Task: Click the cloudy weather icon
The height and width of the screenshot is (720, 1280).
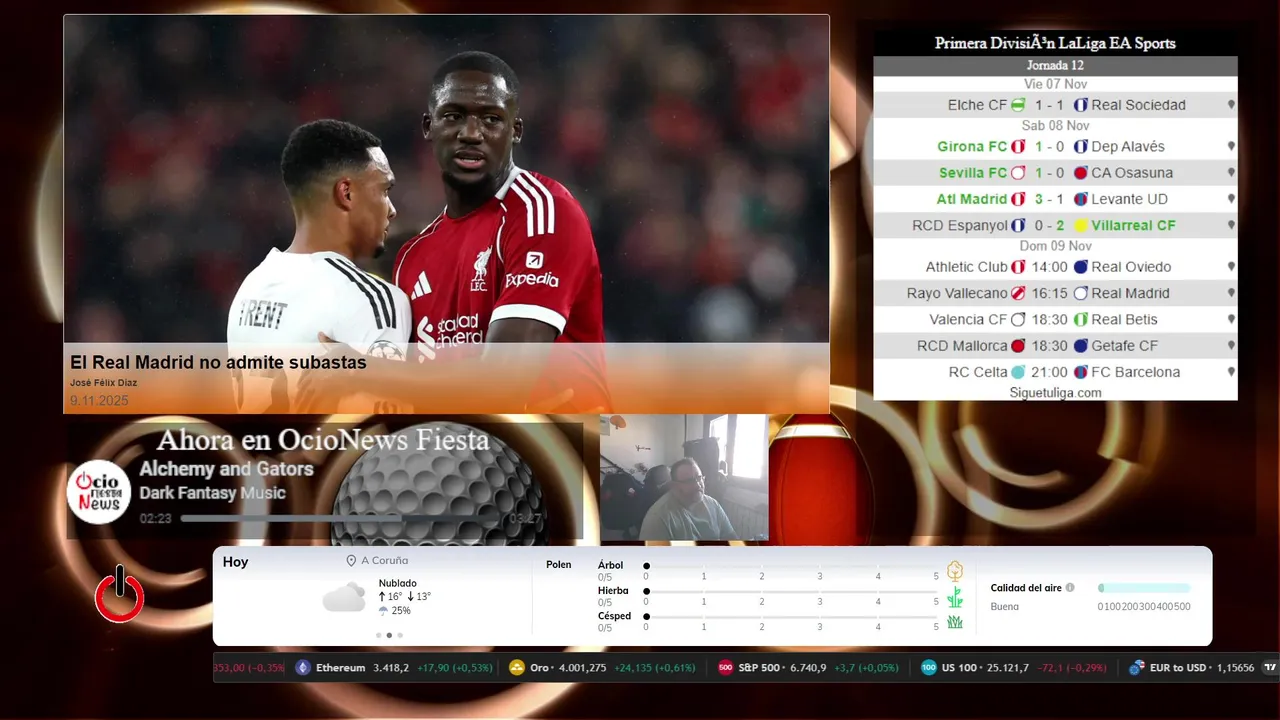Action: tap(344, 597)
